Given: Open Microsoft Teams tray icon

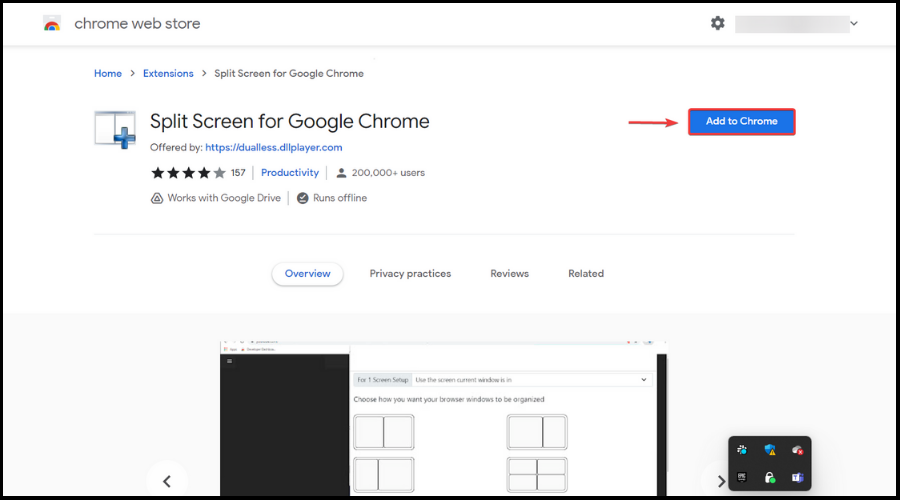Looking at the screenshot, I should 797,478.
